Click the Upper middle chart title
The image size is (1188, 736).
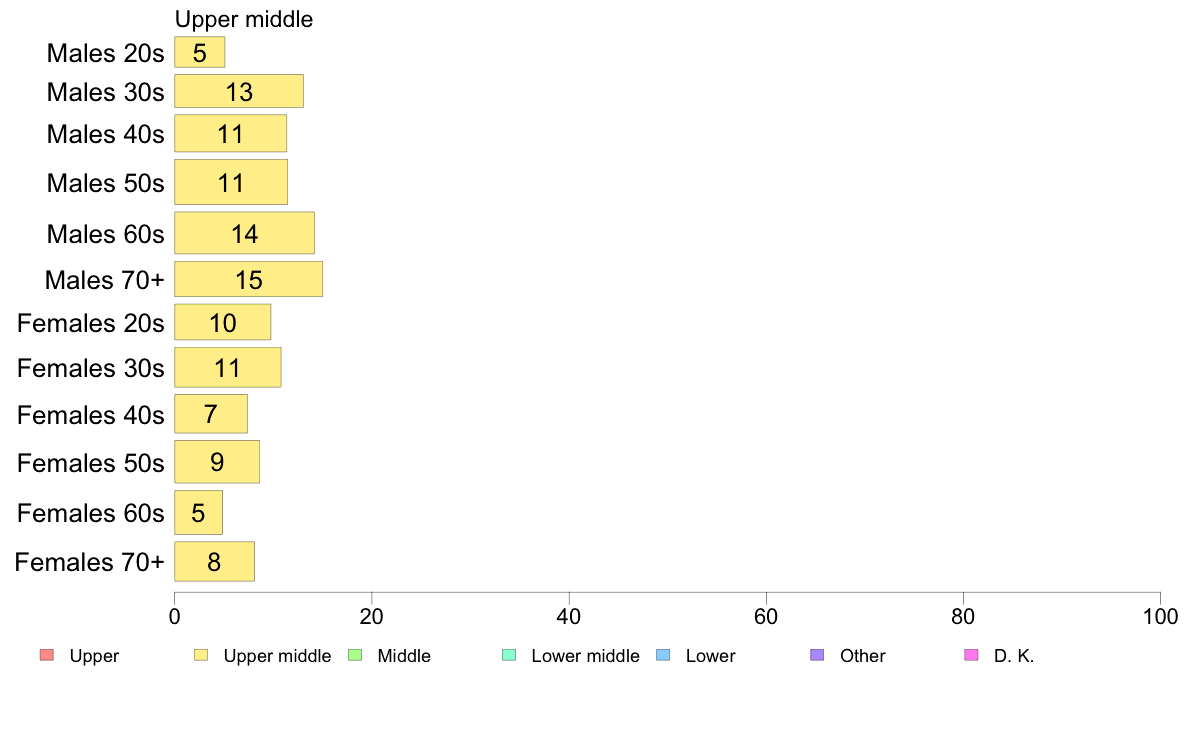click(x=244, y=19)
